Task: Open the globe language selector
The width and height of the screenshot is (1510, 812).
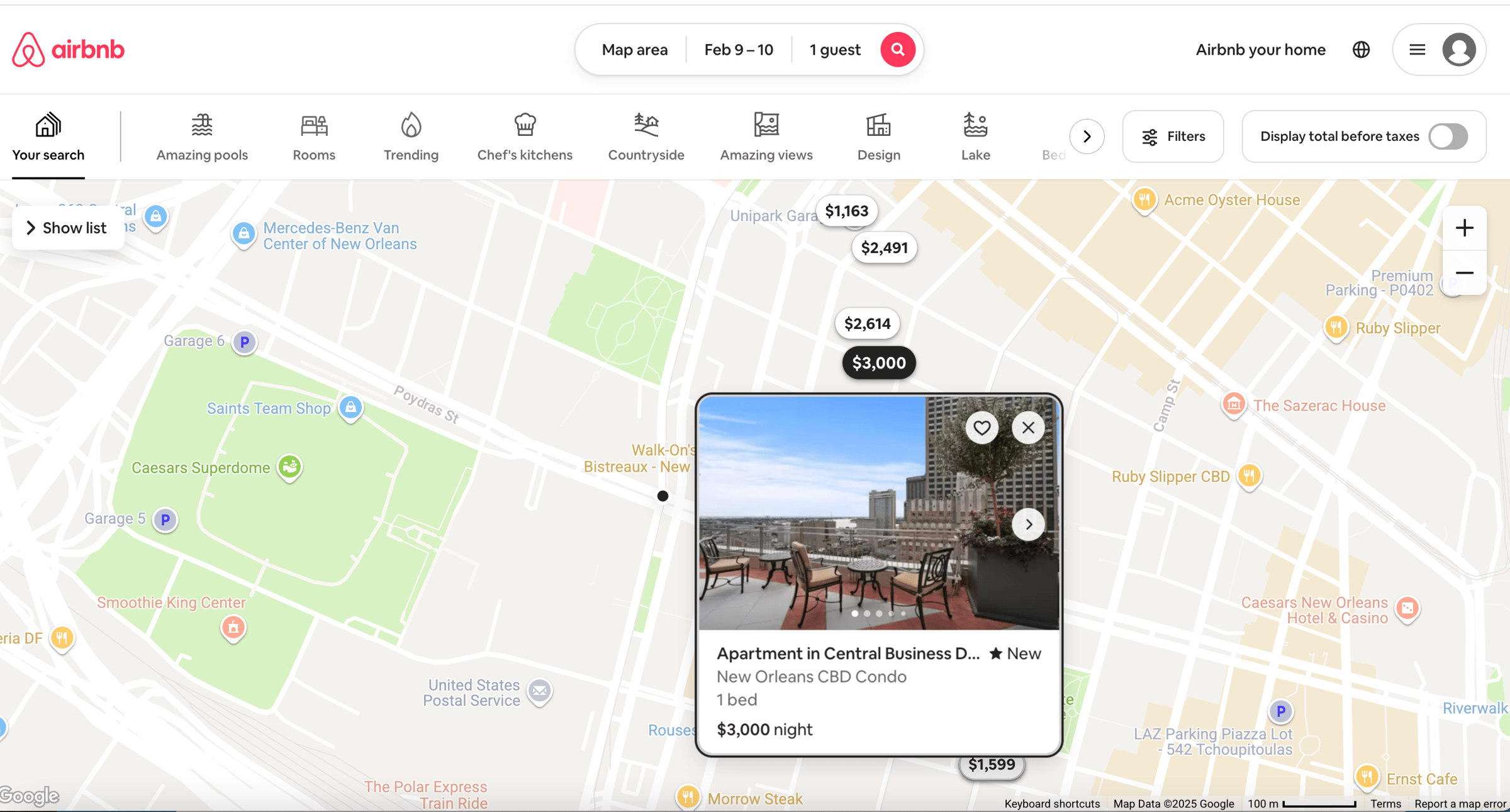Action: point(1361,50)
